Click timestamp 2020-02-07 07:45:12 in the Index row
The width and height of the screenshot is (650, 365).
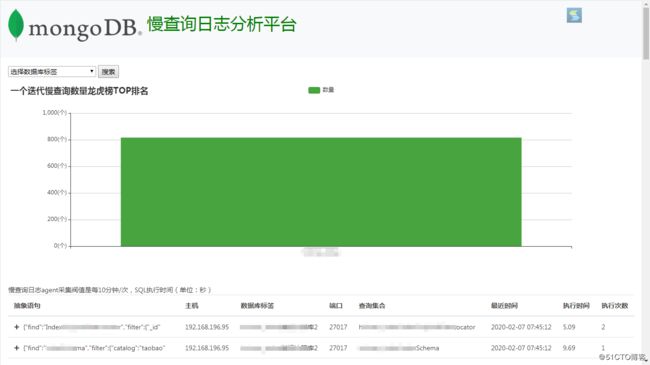click(x=521, y=327)
